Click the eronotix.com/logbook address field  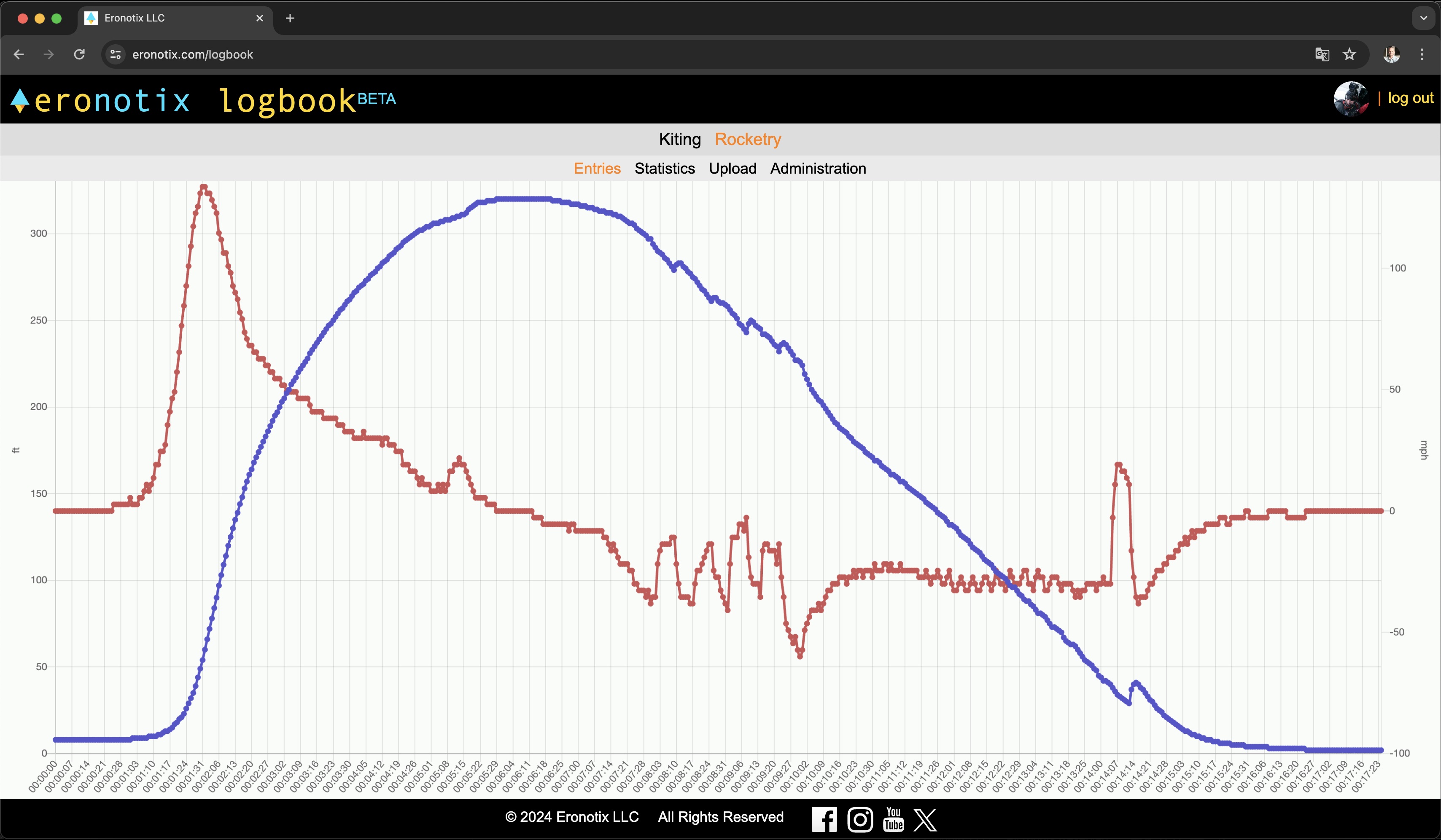[x=193, y=54]
